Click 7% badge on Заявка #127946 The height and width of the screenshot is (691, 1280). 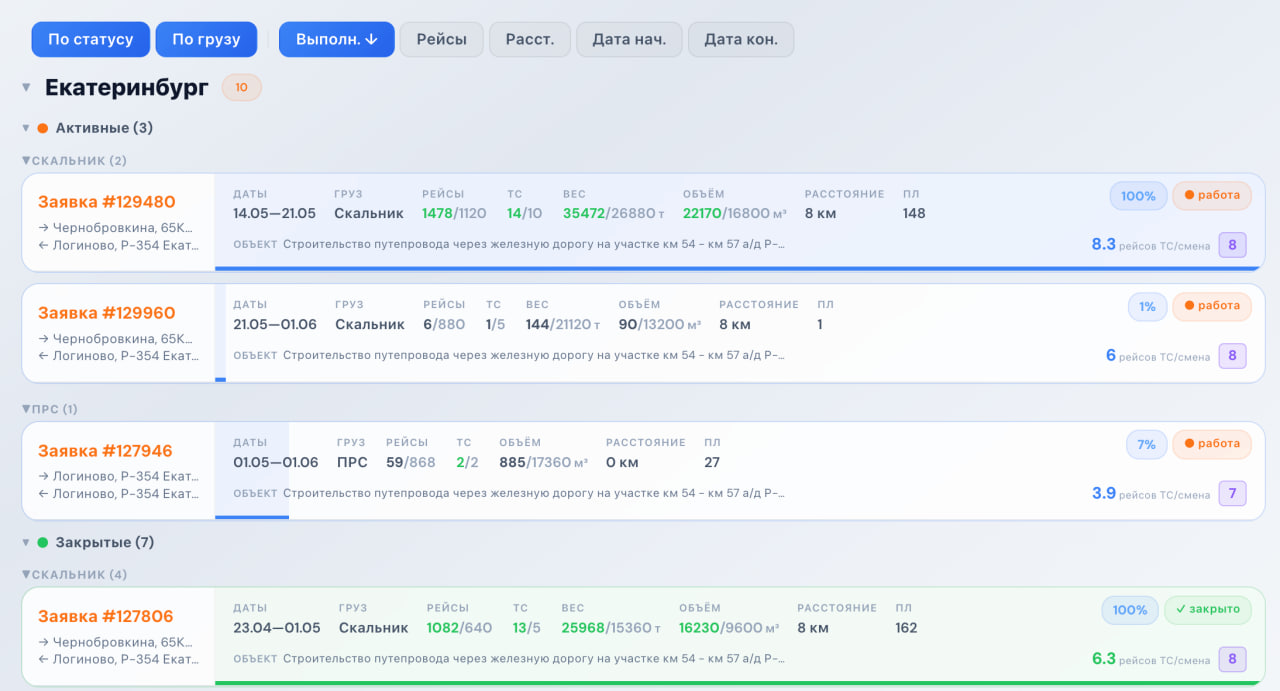1146,444
